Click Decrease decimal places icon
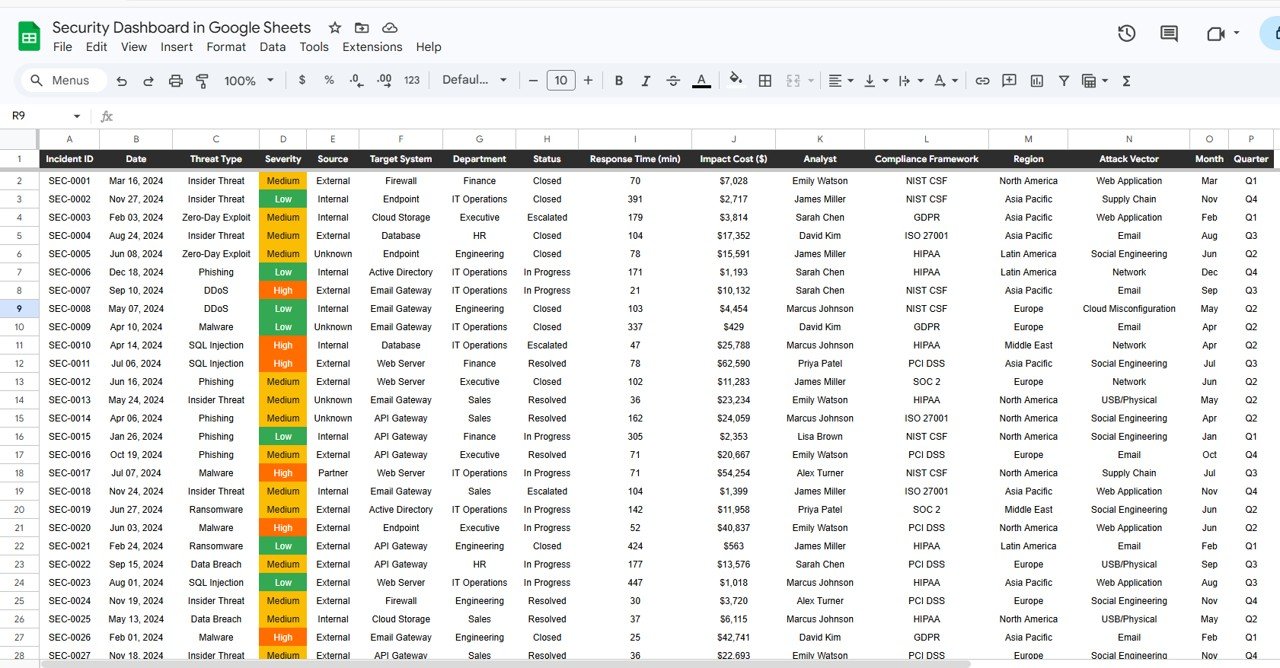1280x668 pixels. click(x=355, y=80)
